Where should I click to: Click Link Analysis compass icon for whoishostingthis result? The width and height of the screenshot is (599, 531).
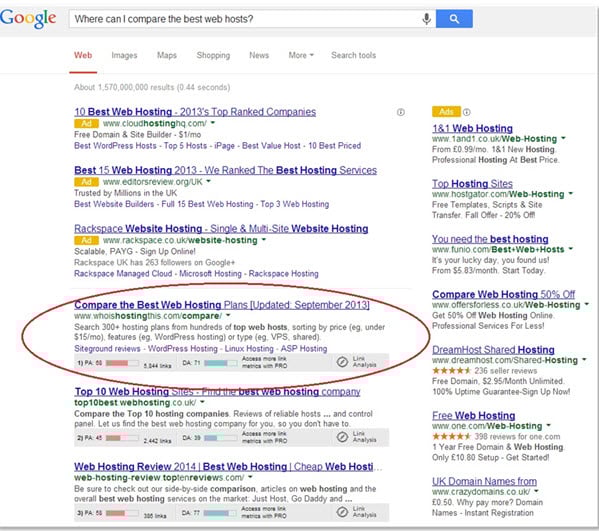[x=342, y=361]
